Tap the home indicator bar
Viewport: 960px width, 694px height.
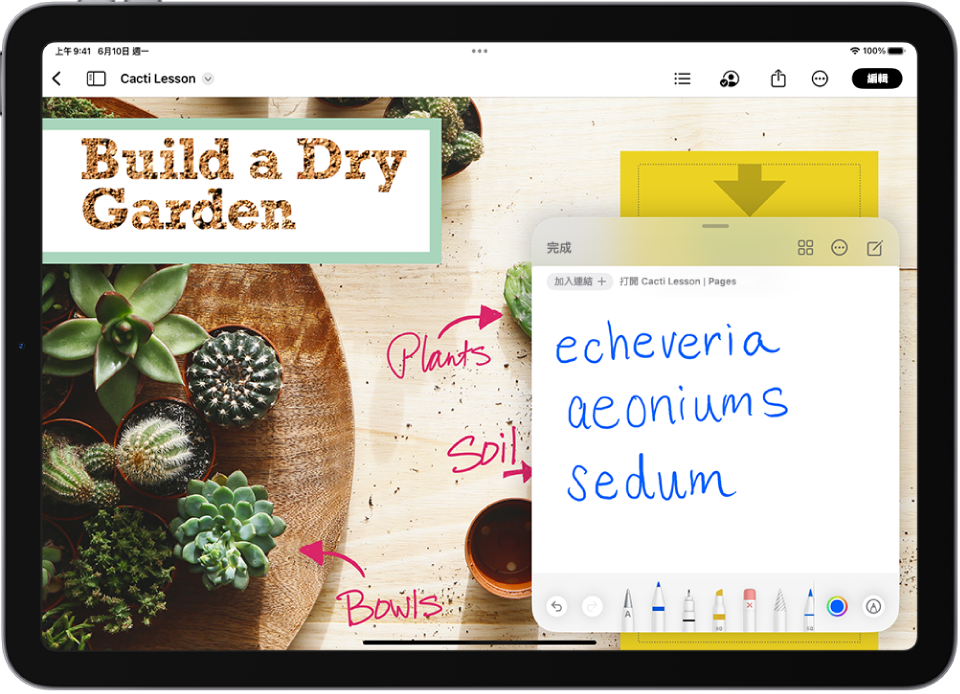[479, 643]
